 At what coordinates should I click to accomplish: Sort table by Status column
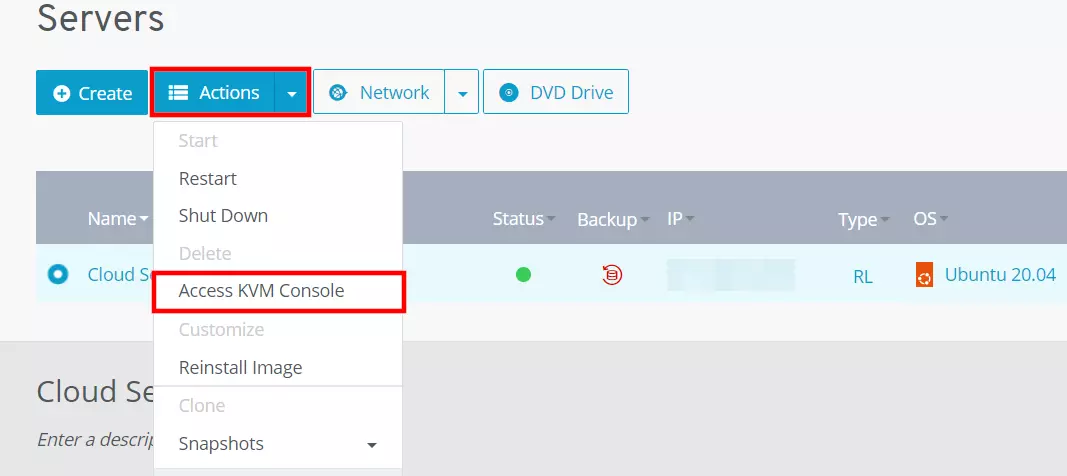tap(524, 219)
